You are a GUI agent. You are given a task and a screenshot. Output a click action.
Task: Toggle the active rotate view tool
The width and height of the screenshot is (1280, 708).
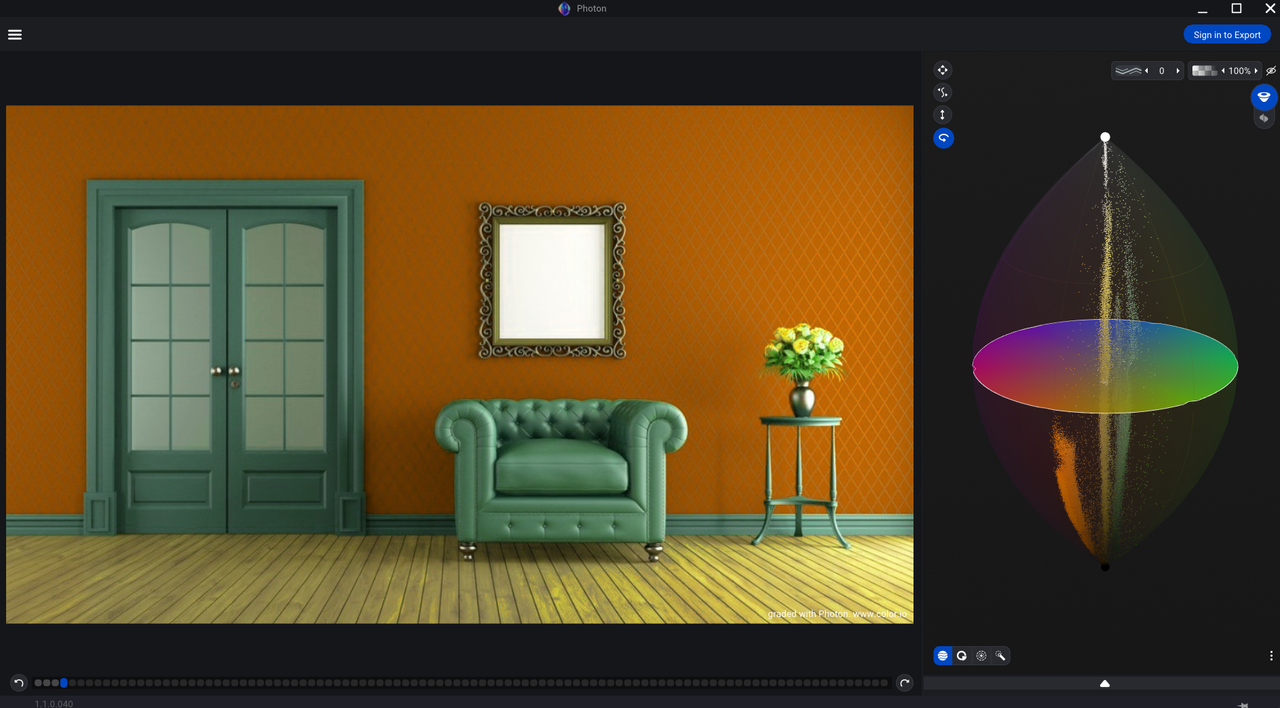(x=943, y=138)
